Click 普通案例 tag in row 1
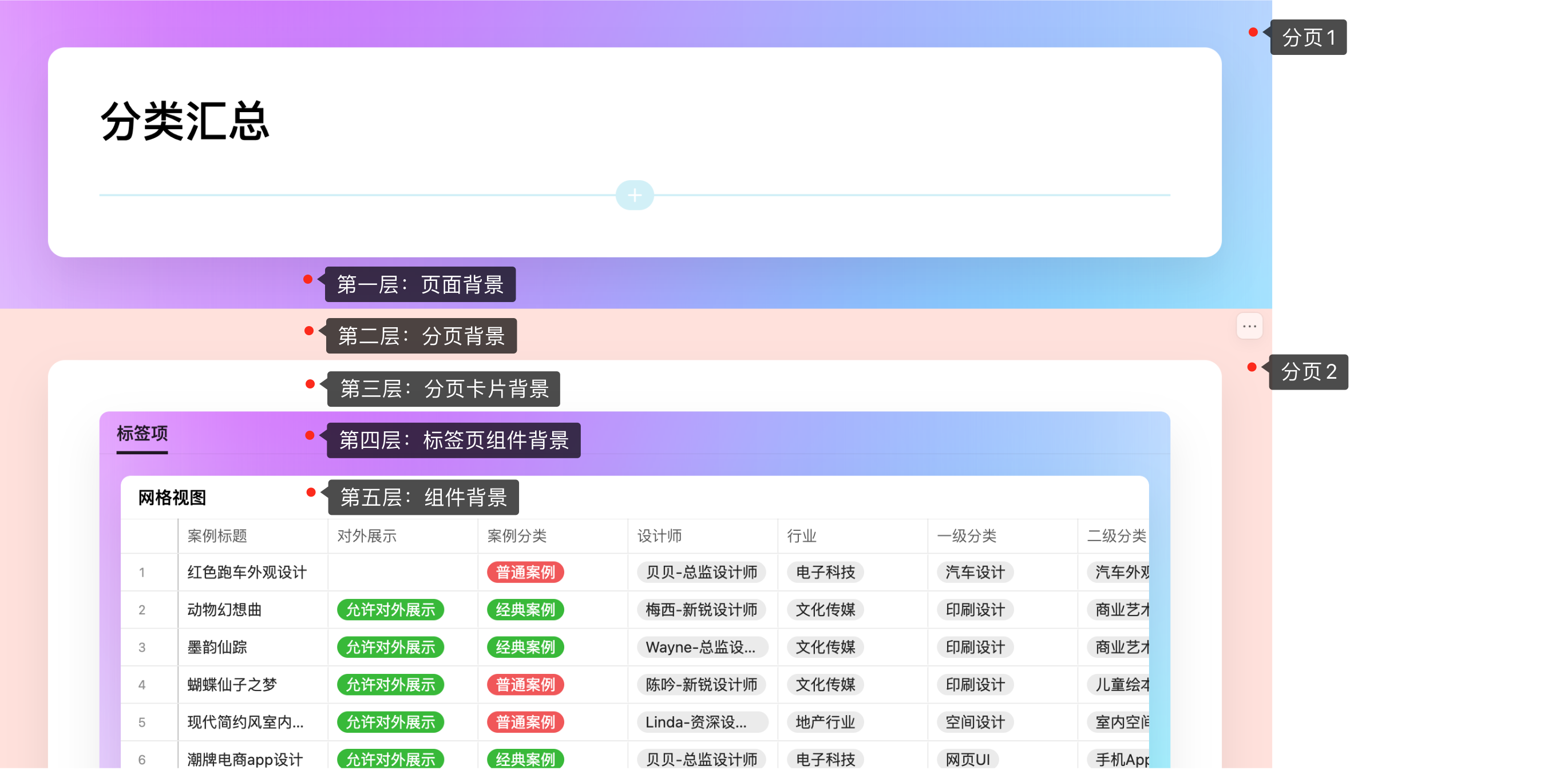 (525, 572)
